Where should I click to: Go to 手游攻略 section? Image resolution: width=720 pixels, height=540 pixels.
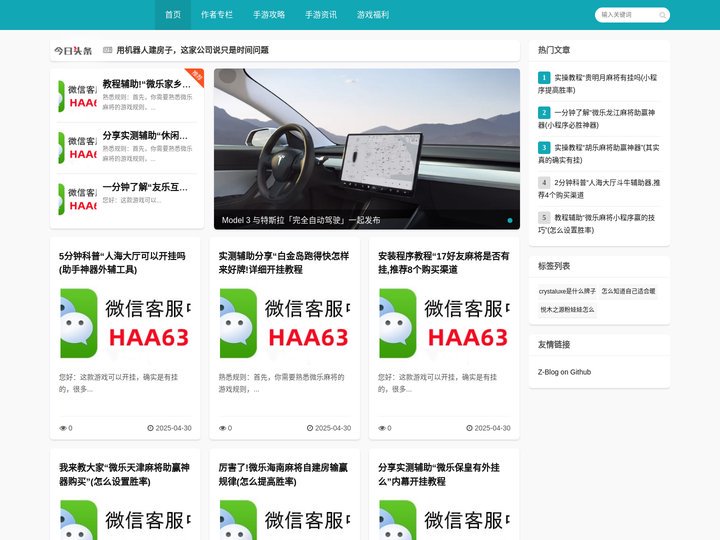[x=269, y=15]
